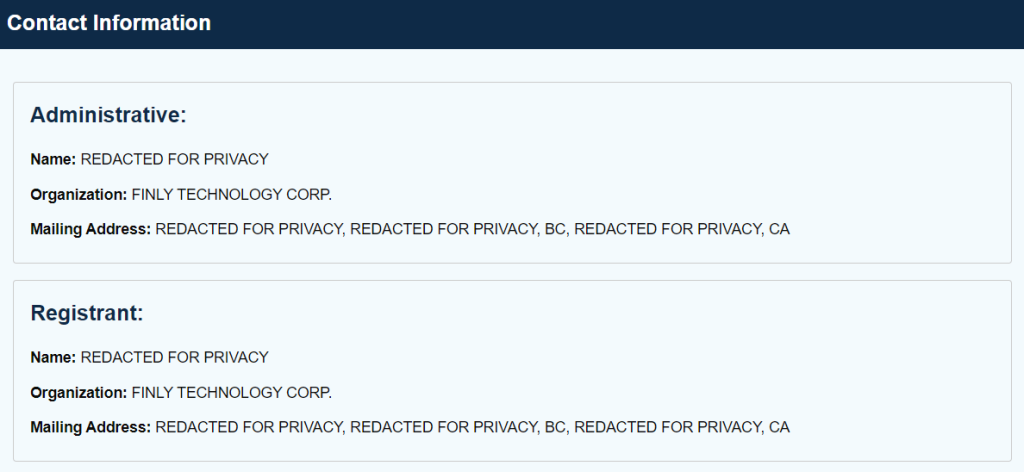Click CA at end of Administrative address
Image resolution: width=1024 pixels, height=472 pixels.
[x=779, y=229]
